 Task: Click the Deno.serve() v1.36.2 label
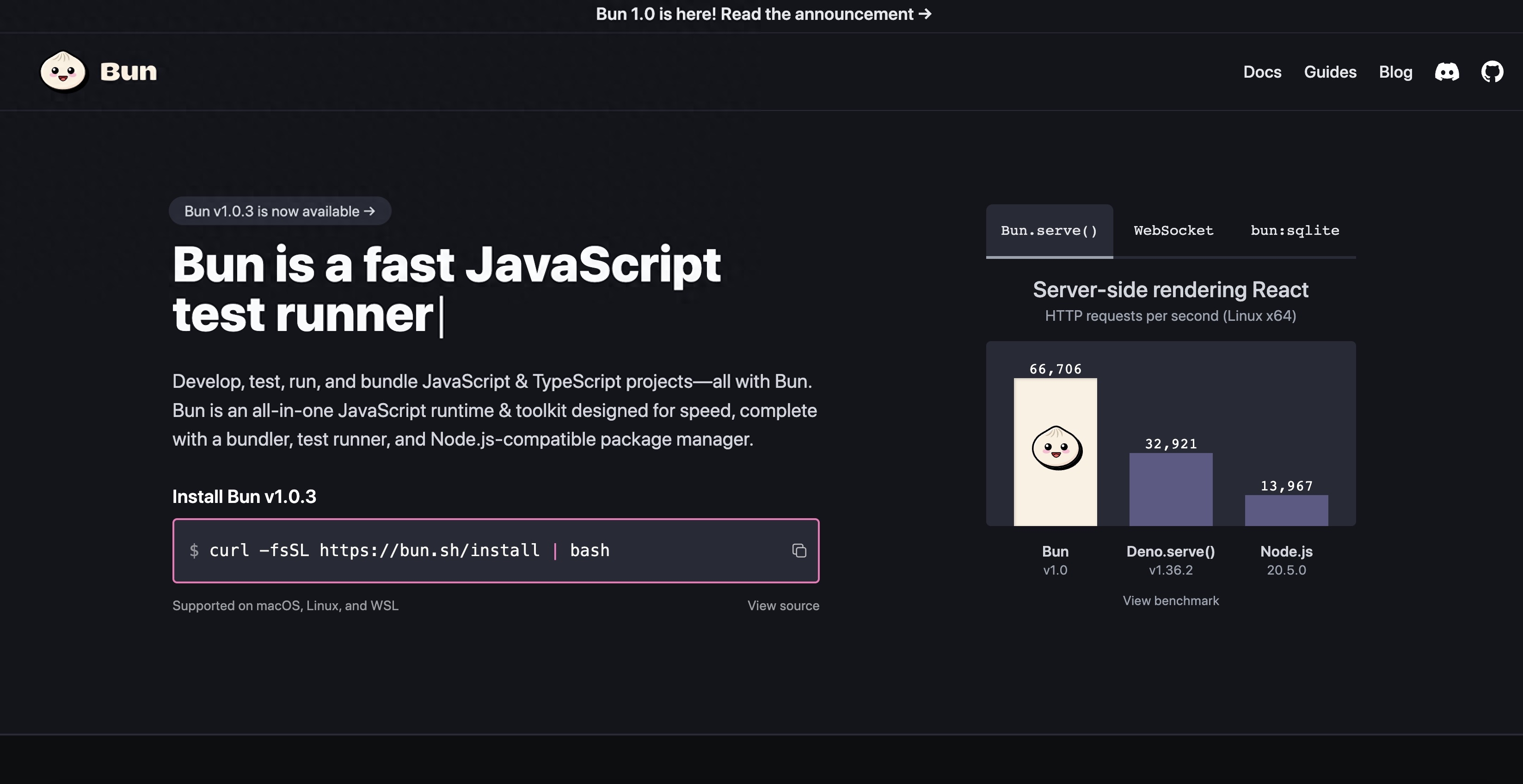tap(1171, 561)
